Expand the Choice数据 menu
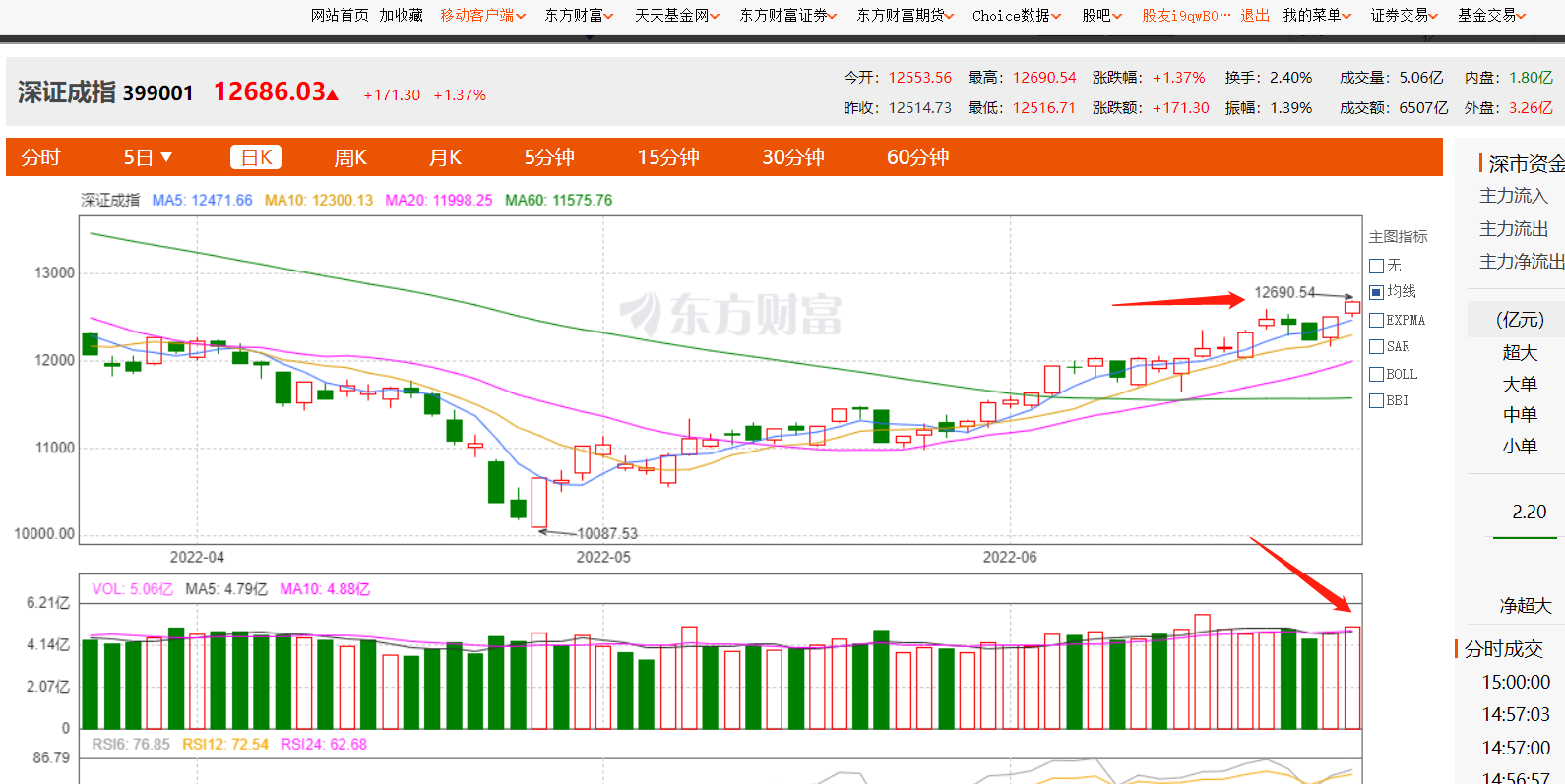Viewport: 1565px width, 784px height. [x=1017, y=15]
